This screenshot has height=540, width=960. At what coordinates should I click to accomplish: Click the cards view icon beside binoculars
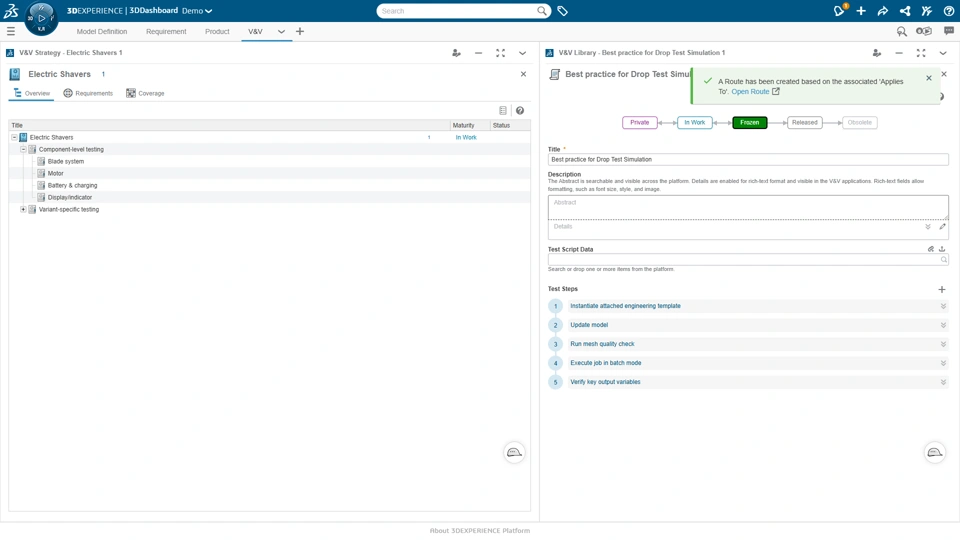click(x=923, y=31)
